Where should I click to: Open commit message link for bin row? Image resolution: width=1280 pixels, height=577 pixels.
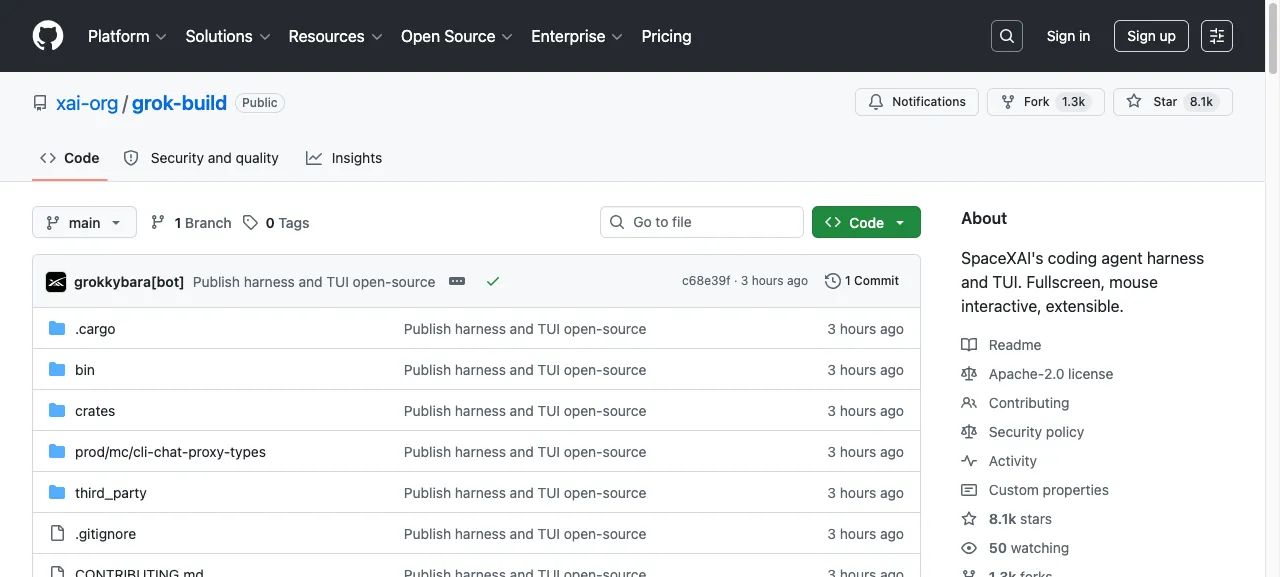pyautogui.click(x=525, y=370)
